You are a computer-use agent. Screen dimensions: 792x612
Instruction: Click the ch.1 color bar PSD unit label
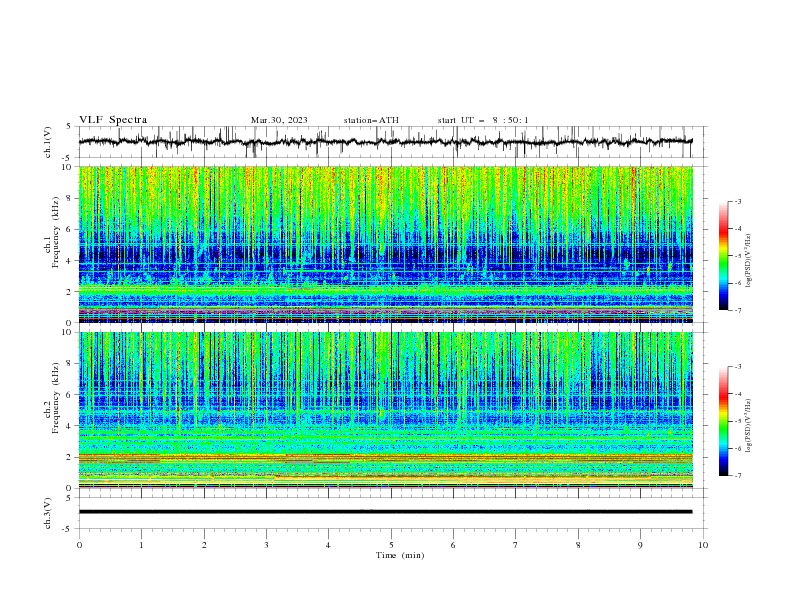pos(749,261)
